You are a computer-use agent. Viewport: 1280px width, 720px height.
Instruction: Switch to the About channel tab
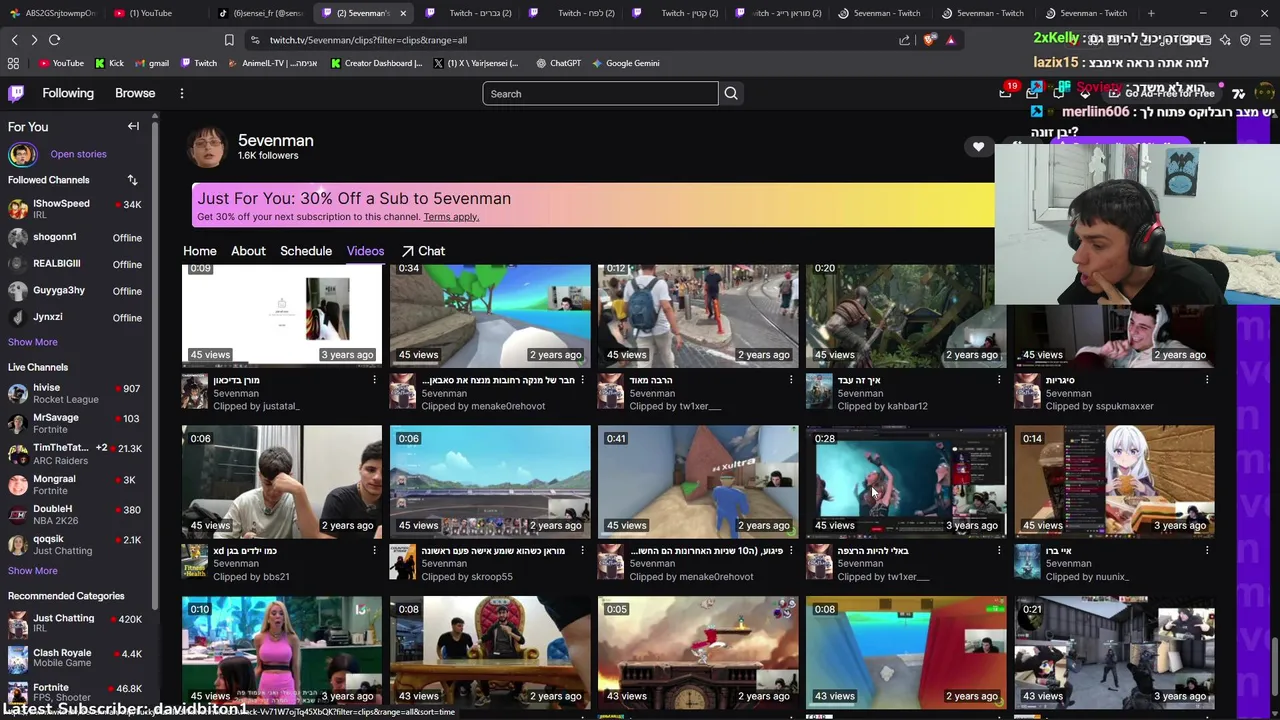tap(248, 251)
